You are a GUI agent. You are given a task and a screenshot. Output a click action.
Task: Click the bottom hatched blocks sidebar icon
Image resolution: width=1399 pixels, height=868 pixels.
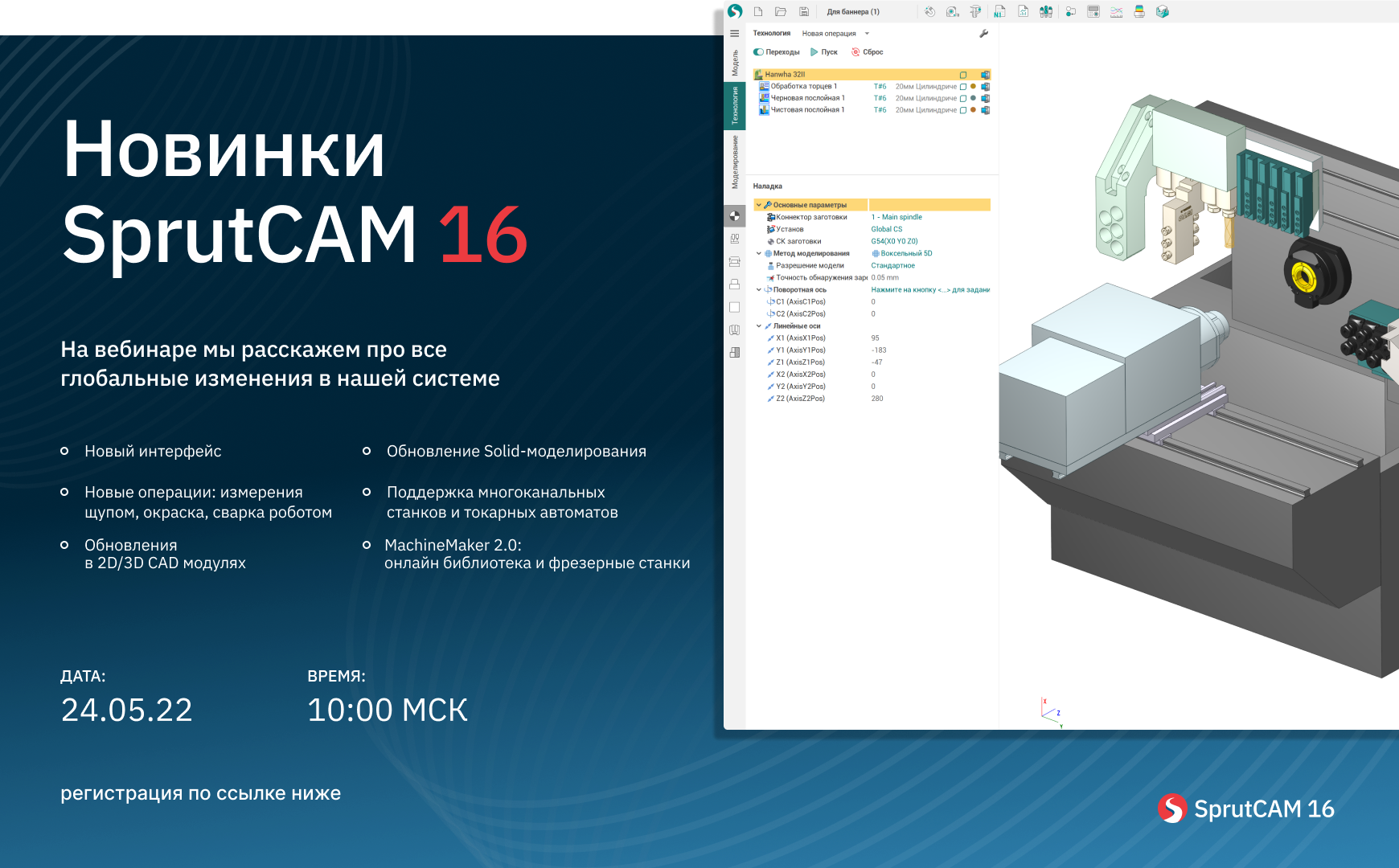(735, 352)
